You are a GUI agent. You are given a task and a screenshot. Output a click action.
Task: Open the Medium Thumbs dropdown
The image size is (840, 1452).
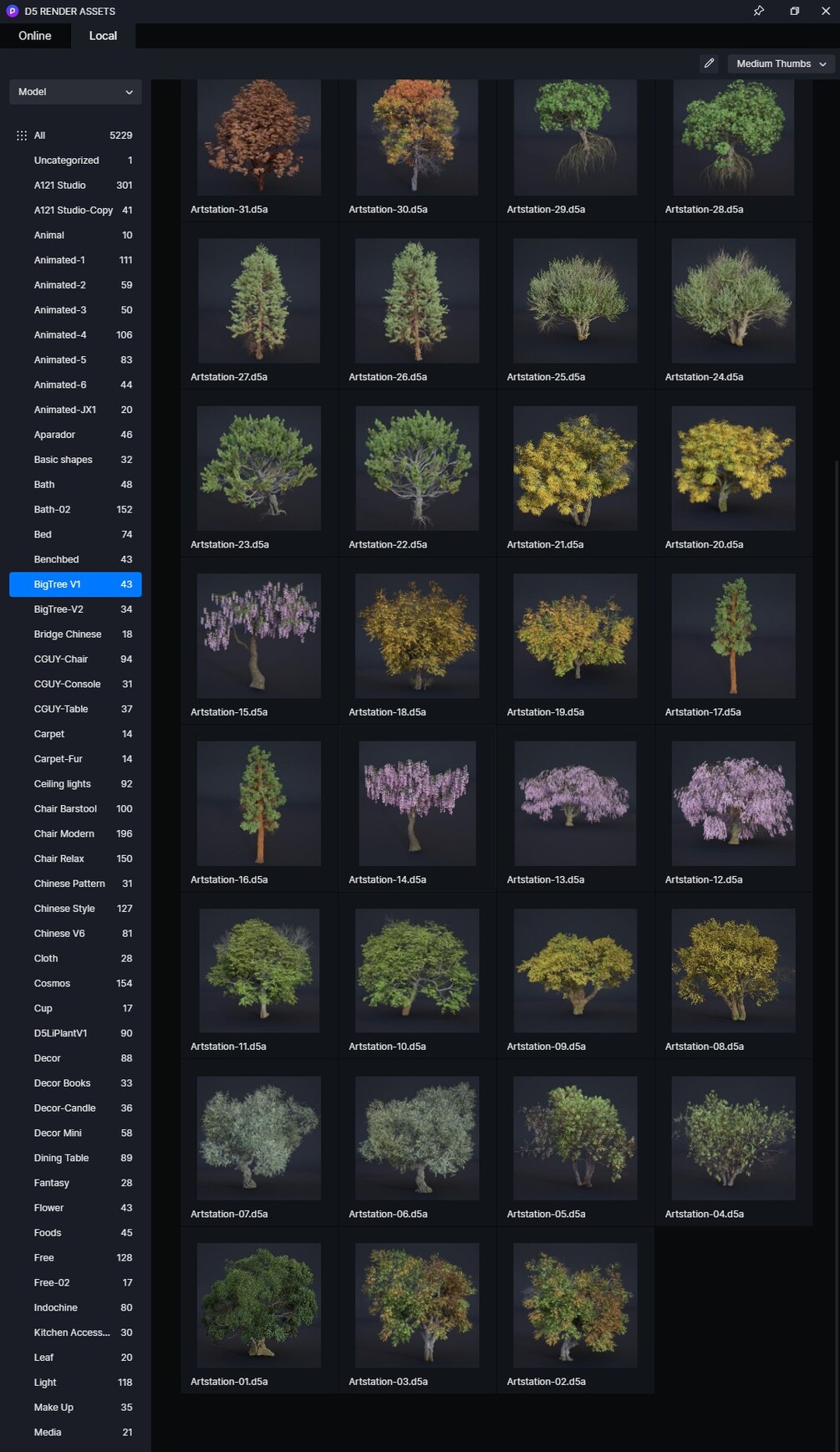click(x=781, y=64)
